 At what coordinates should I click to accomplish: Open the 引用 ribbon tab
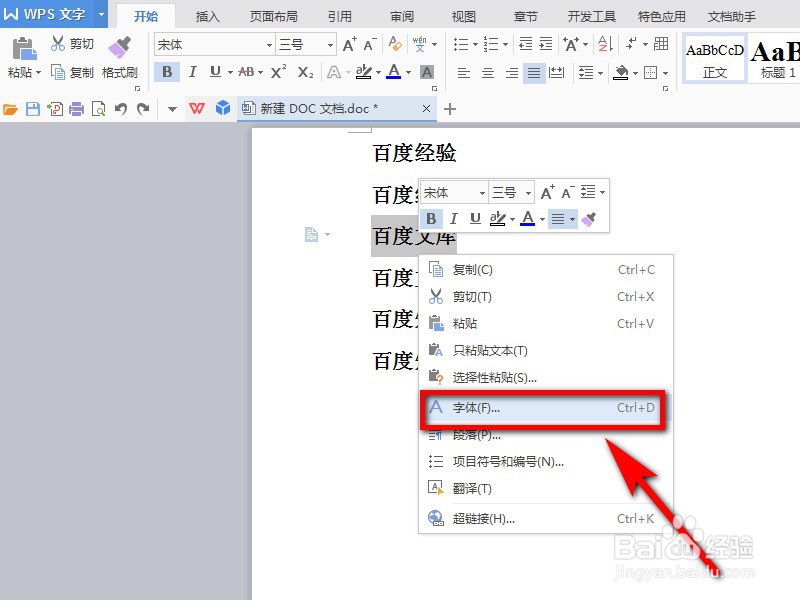340,16
